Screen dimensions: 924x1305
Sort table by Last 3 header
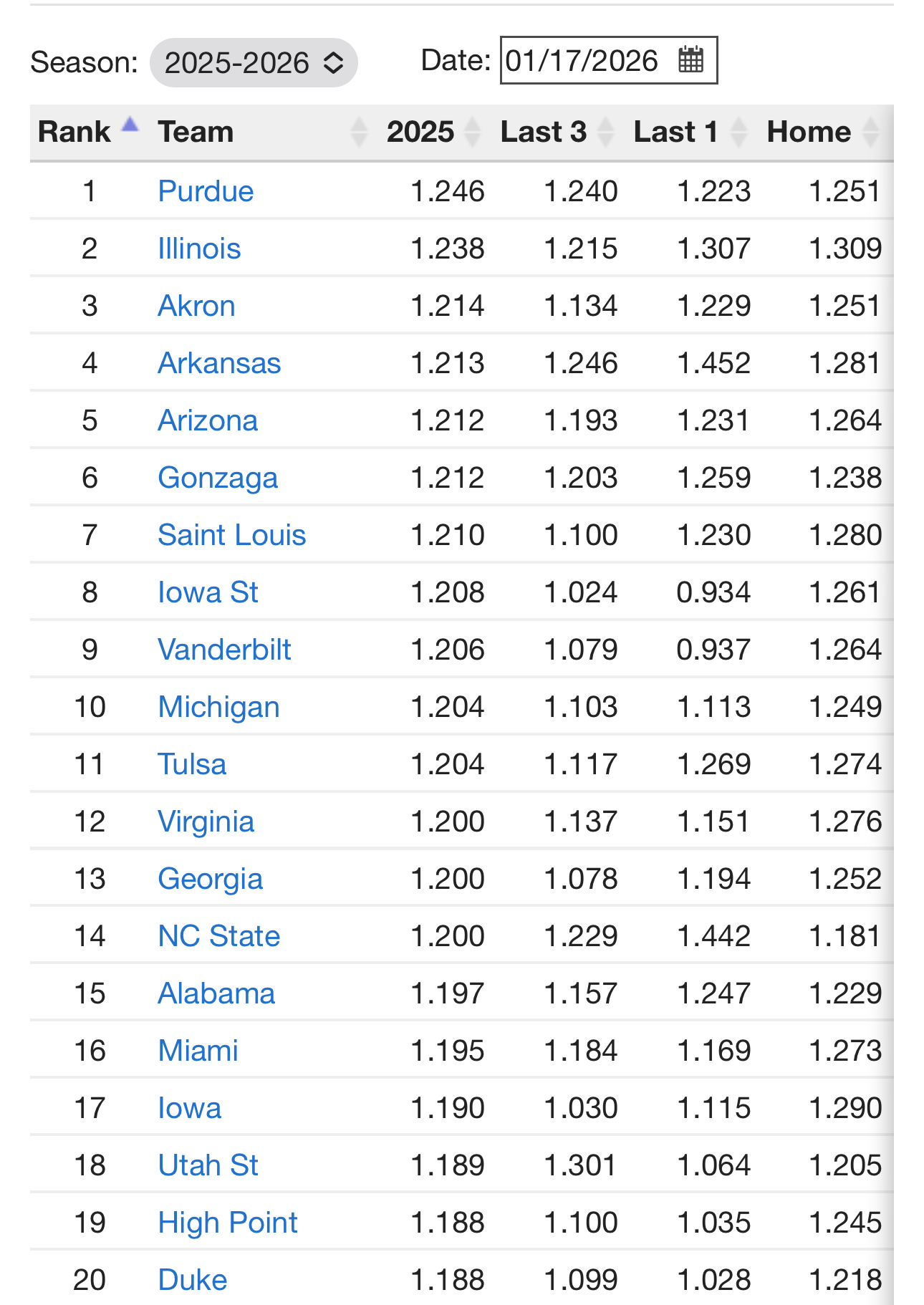[543, 133]
